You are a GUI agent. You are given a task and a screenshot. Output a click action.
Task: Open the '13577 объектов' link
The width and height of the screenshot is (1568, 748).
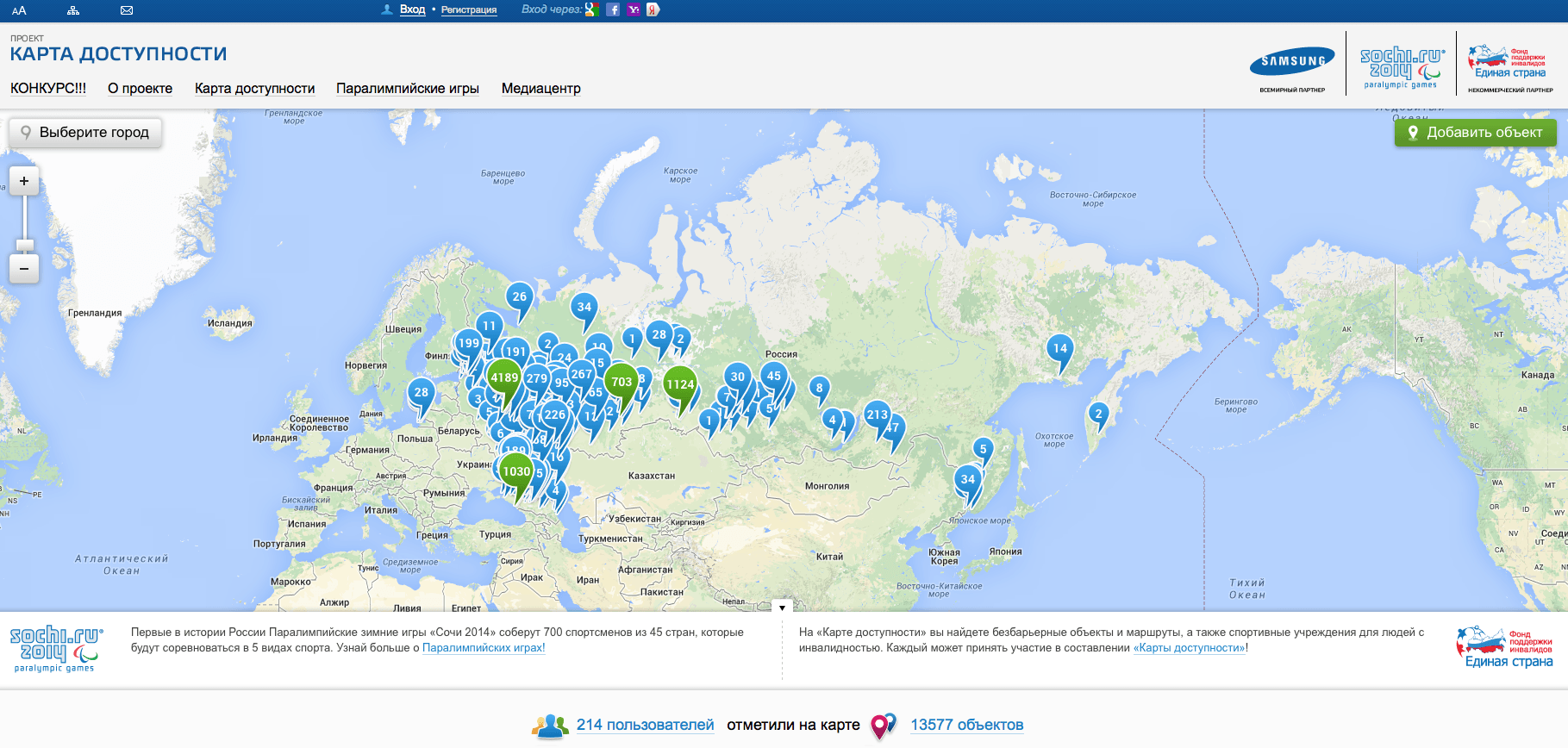(966, 725)
